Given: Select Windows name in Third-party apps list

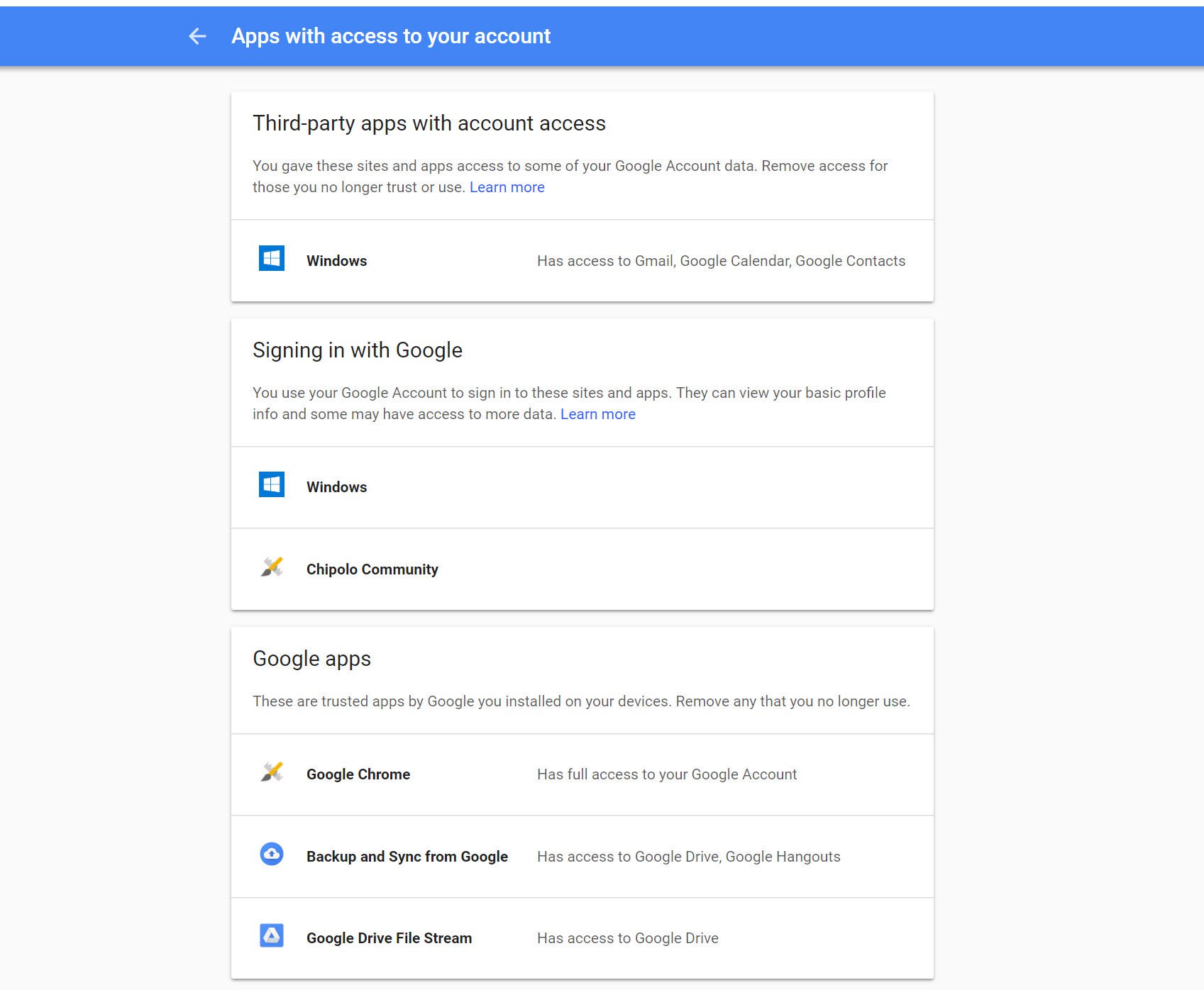Looking at the screenshot, I should tap(337, 261).
